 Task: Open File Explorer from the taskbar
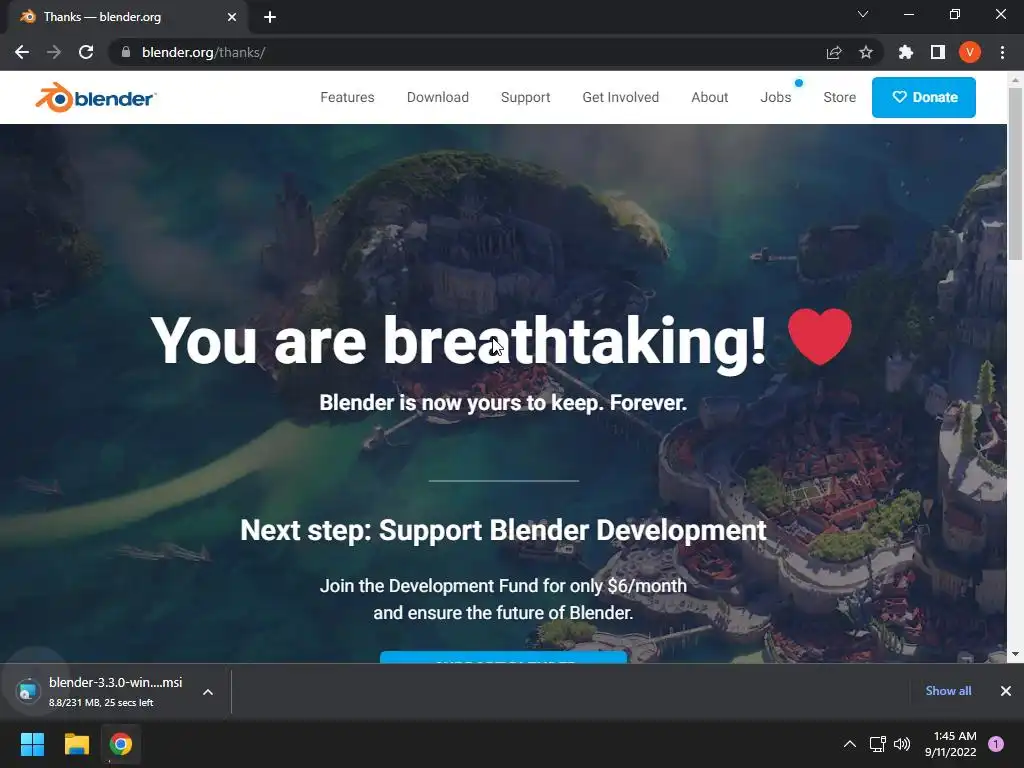tap(76, 744)
